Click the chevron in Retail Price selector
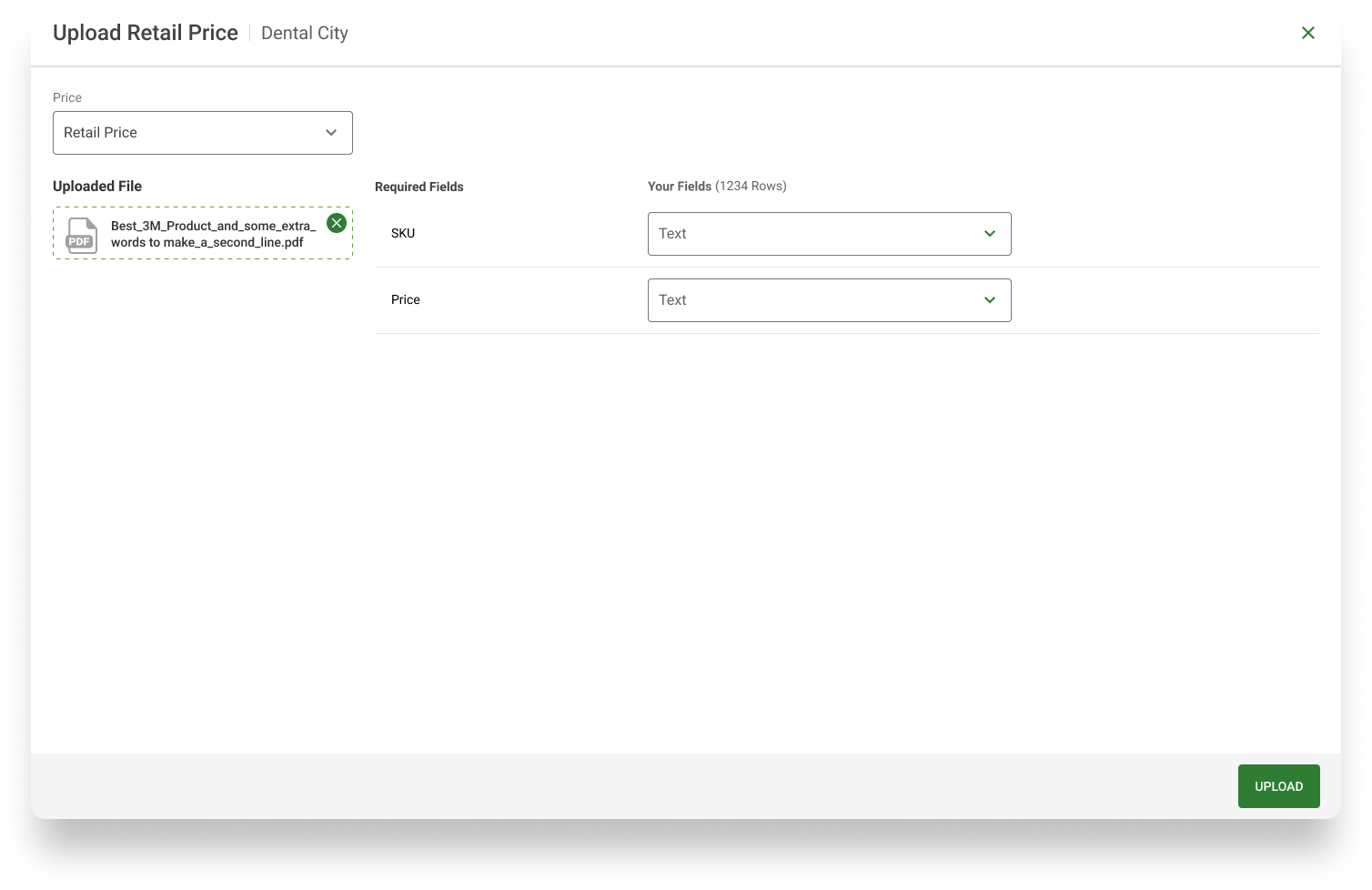This screenshot has width=1372, height=890. (x=331, y=133)
